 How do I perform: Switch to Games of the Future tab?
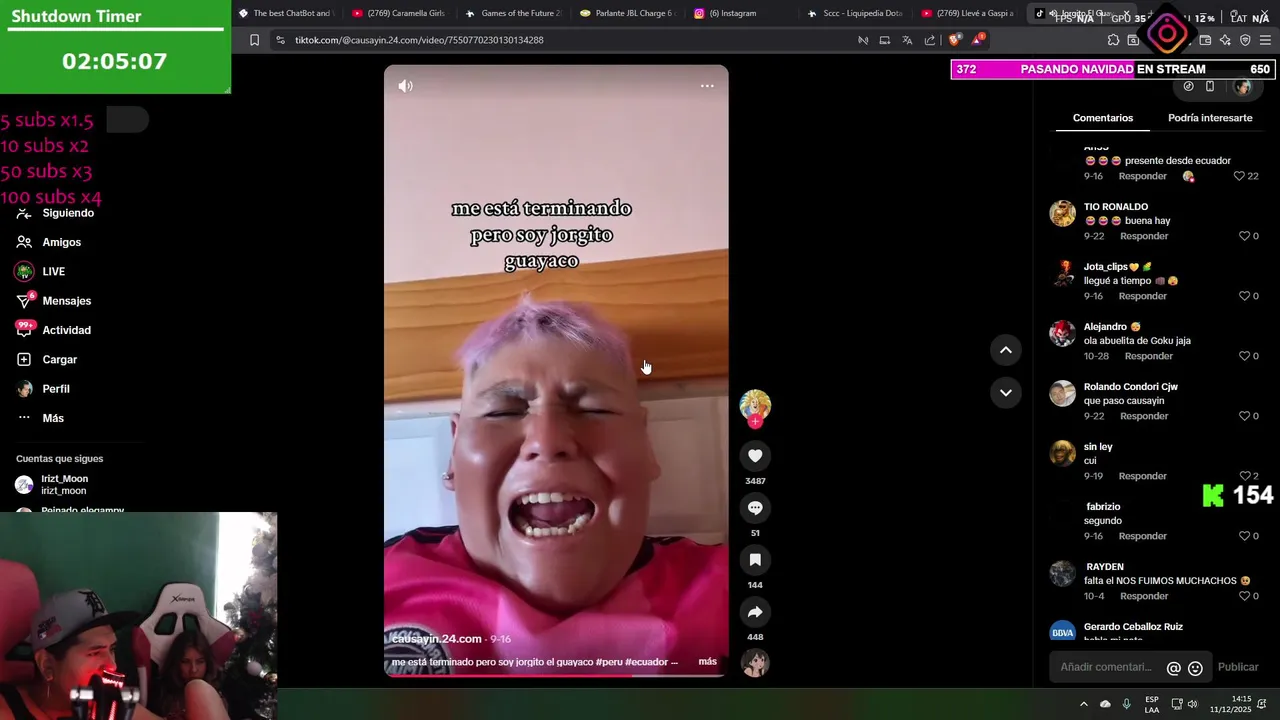(x=512, y=13)
